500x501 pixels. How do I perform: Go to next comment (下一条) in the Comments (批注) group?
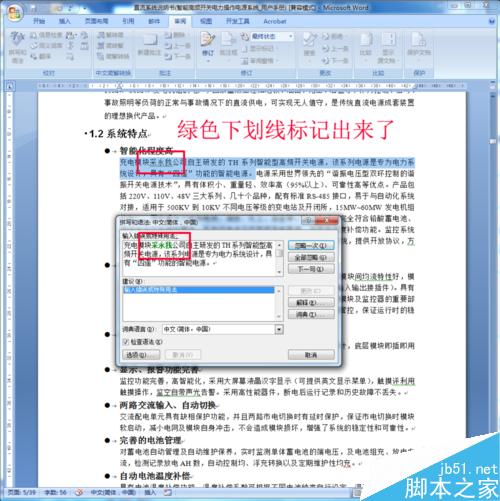click(x=178, y=56)
